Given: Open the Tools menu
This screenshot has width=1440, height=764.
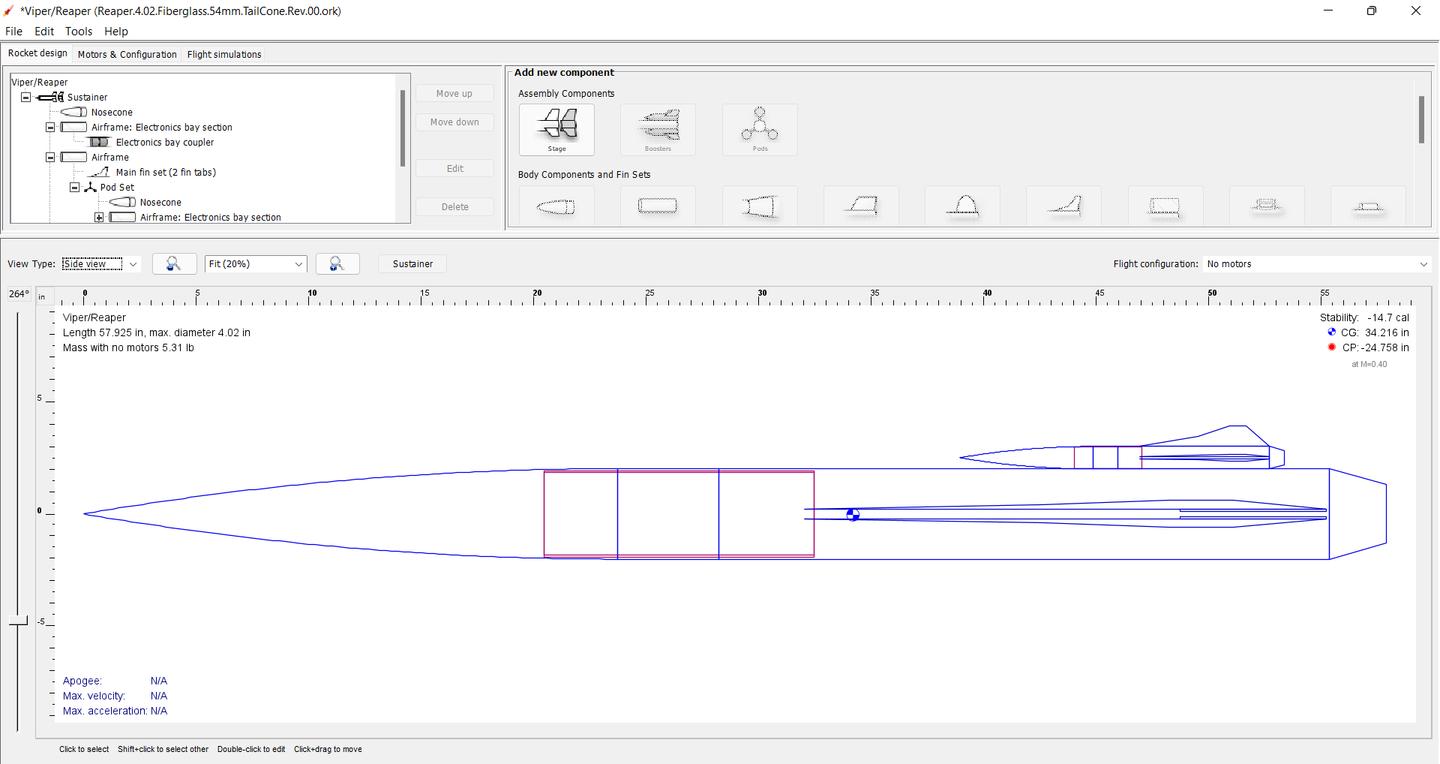Looking at the screenshot, I should tap(78, 31).
